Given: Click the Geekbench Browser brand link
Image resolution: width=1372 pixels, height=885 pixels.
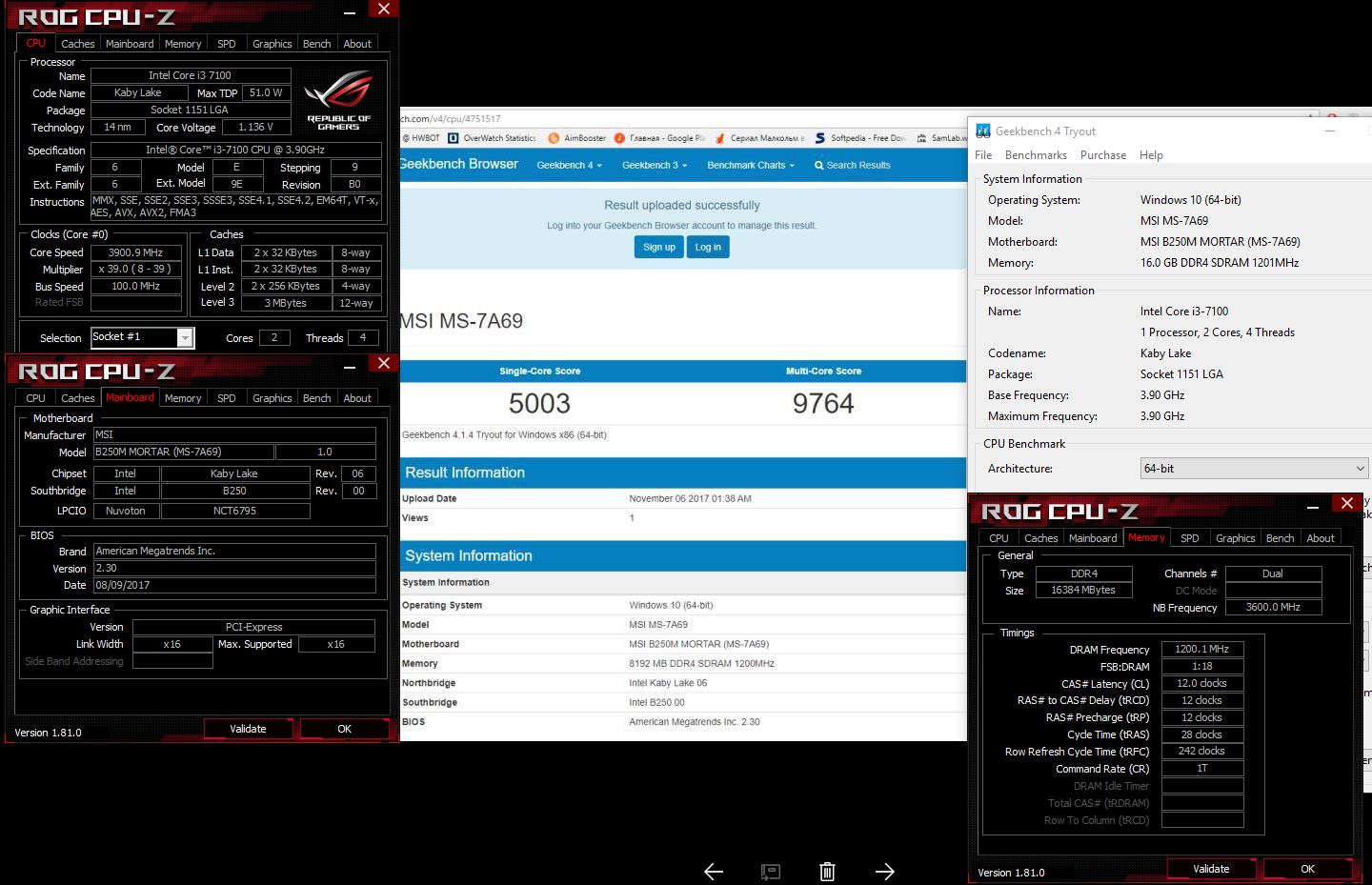Looking at the screenshot, I should point(459,164).
